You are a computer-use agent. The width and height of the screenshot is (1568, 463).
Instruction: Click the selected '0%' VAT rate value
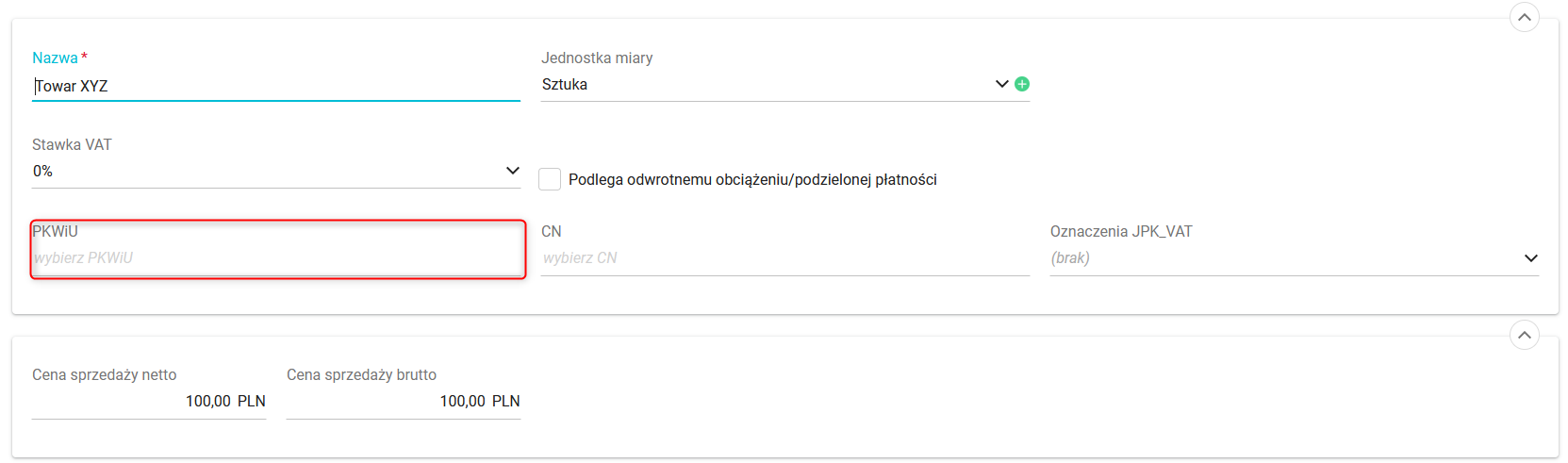point(42,171)
